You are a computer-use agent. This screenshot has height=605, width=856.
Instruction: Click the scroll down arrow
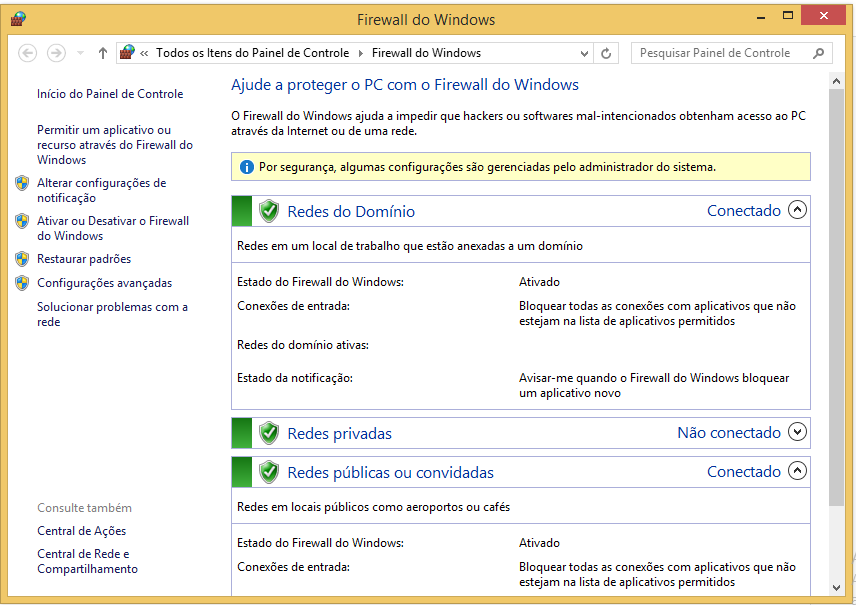tap(836, 588)
